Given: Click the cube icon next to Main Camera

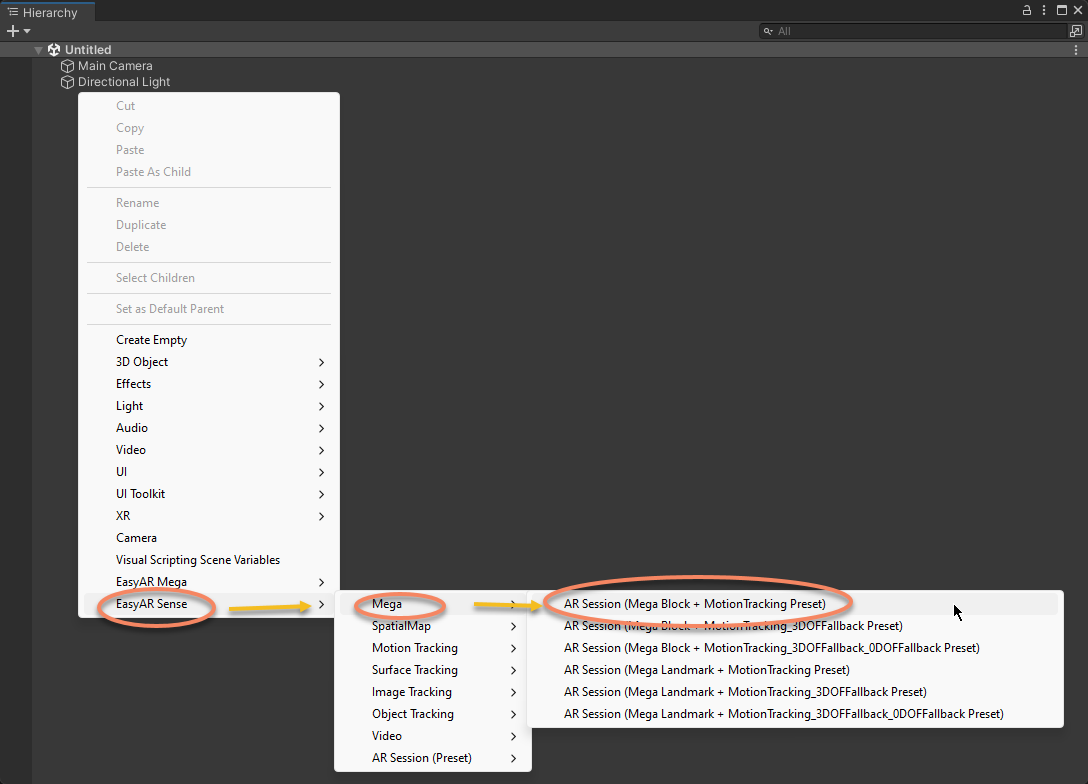Looking at the screenshot, I should point(68,66).
